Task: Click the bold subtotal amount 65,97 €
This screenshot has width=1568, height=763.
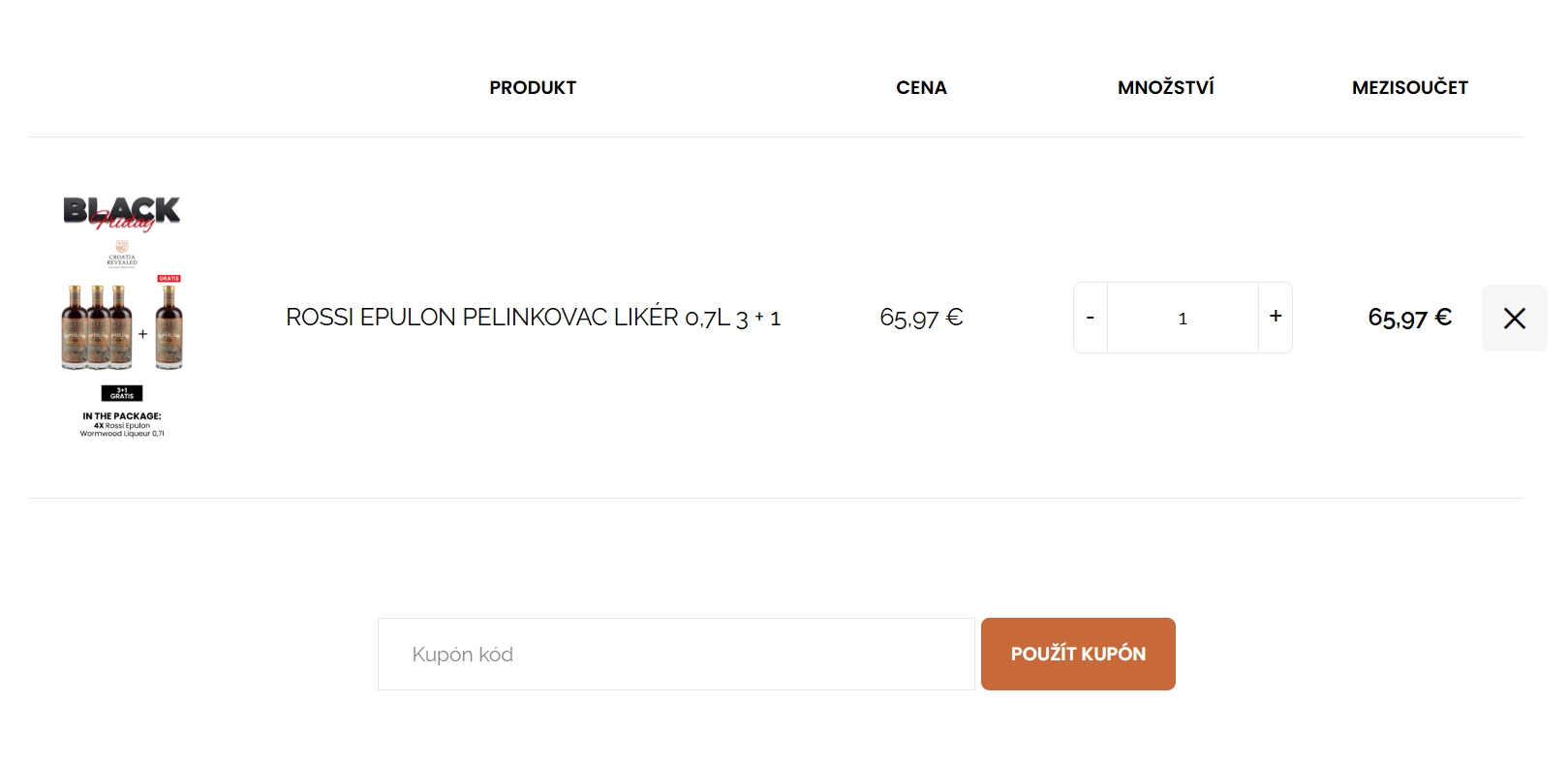Action: pos(1409,318)
